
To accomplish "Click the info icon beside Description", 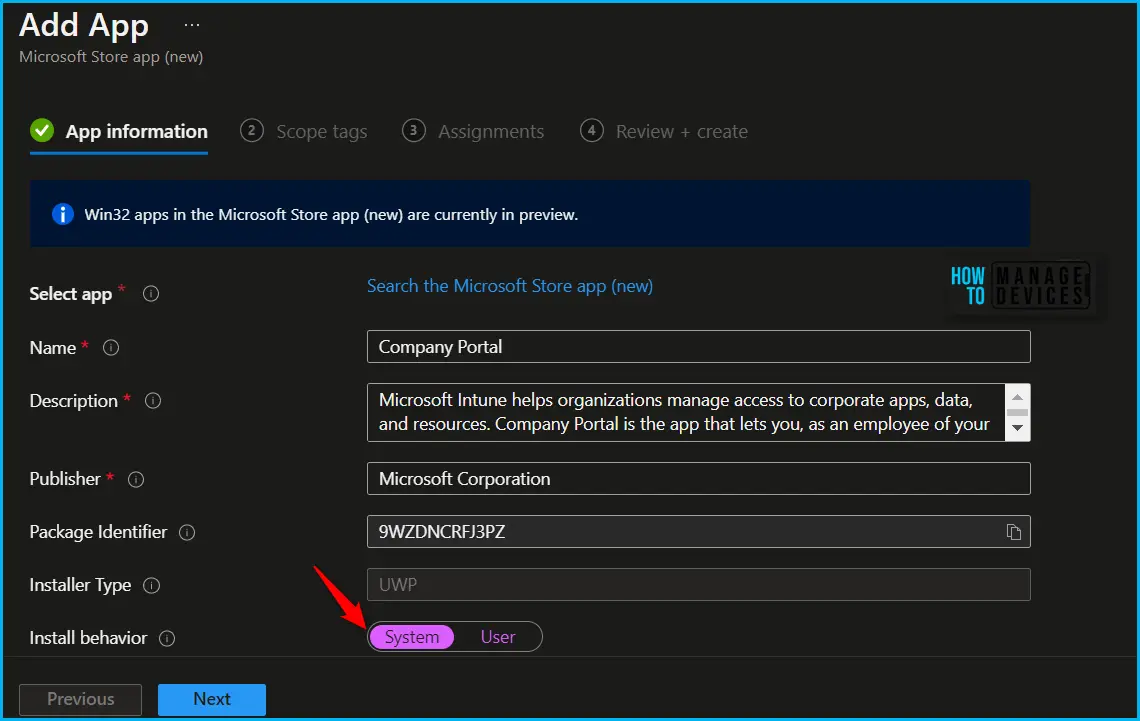I will coord(153,400).
